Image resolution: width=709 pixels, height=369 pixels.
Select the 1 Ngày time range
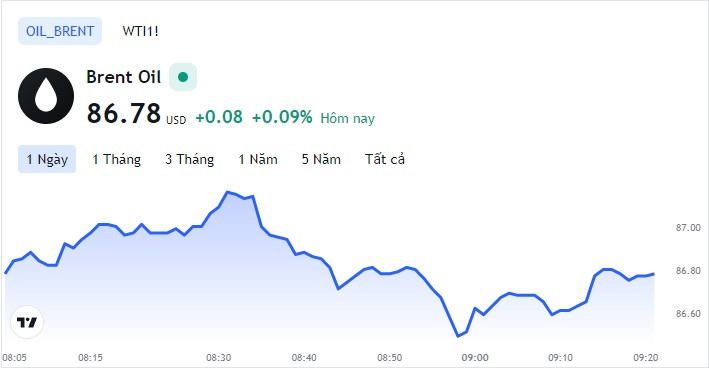47,159
